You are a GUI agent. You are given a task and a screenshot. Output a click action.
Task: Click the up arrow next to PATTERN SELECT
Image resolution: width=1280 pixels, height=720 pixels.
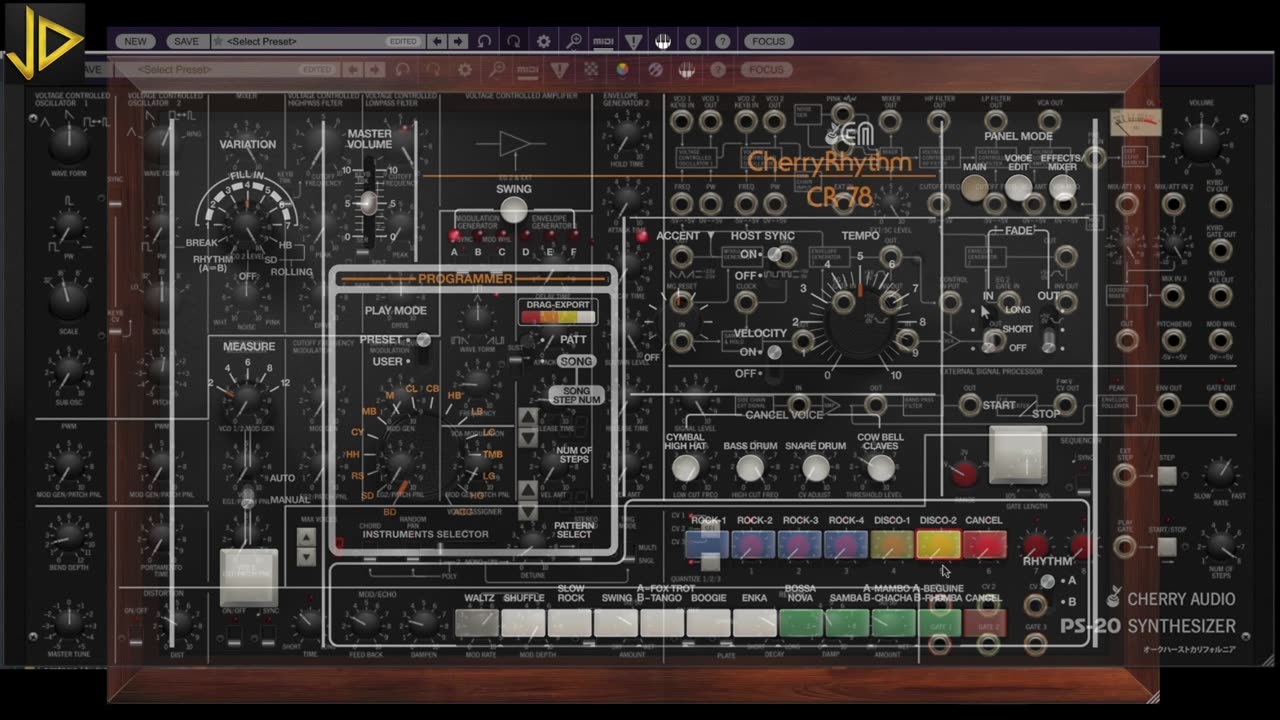tap(527, 489)
